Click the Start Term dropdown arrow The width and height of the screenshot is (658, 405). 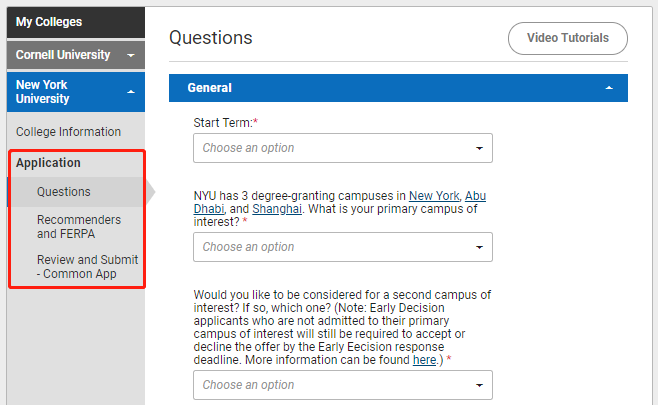point(479,148)
